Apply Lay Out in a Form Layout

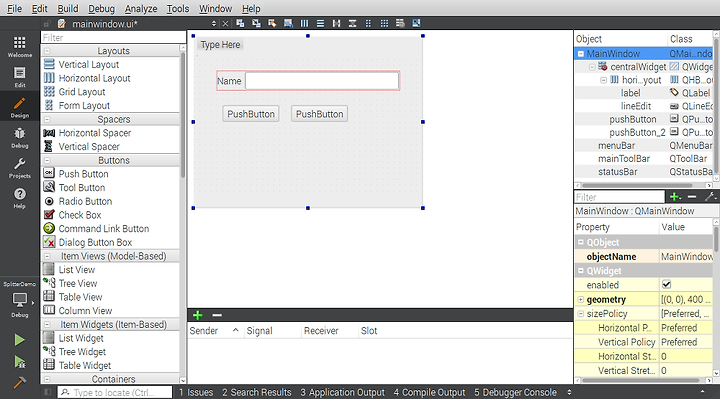[x=368, y=23]
